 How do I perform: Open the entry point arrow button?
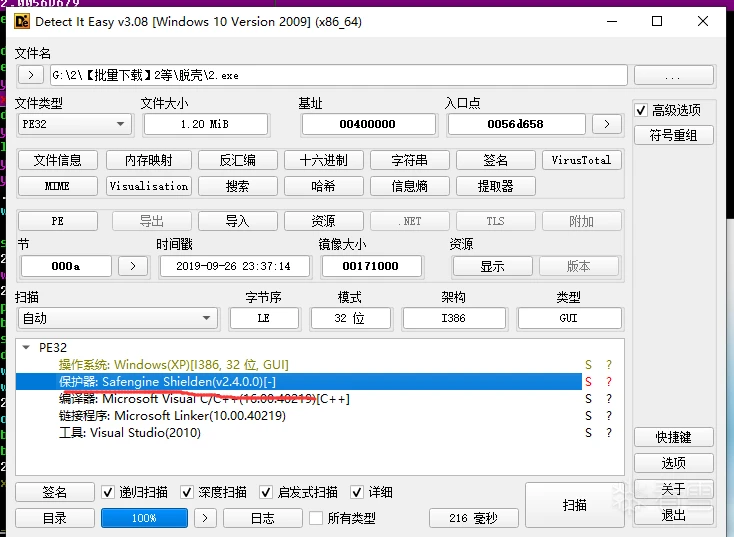(x=607, y=124)
